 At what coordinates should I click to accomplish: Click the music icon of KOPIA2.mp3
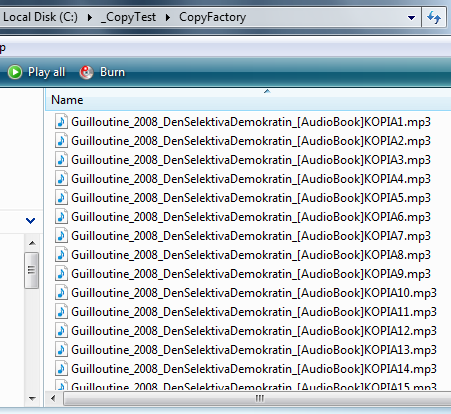[x=61, y=141]
